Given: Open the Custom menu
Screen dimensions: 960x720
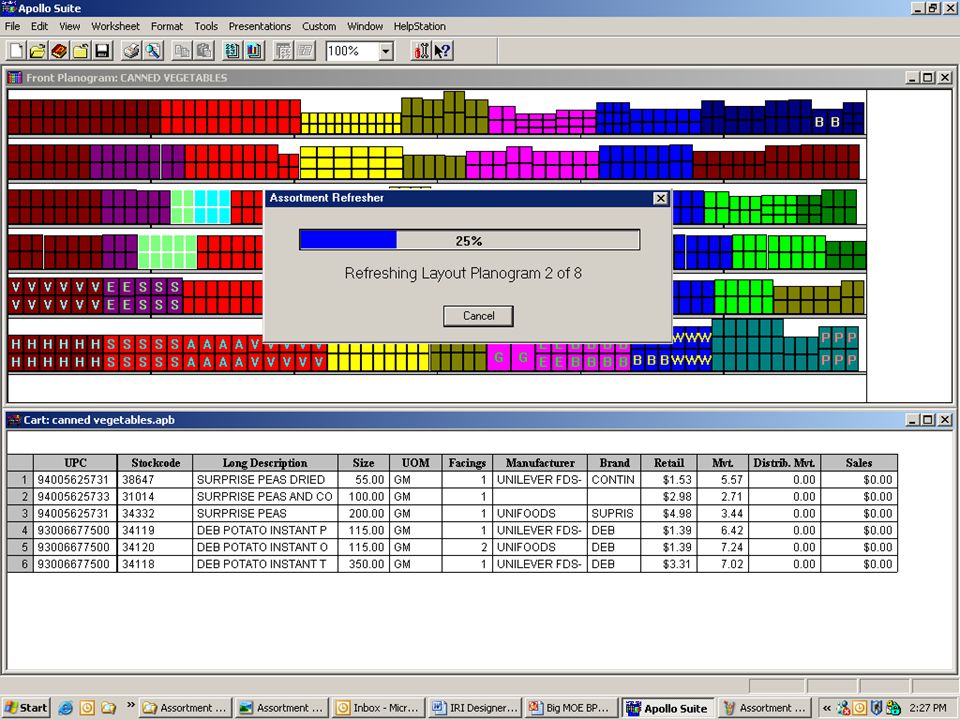Looking at the screenshot, I should click(319, 26).
